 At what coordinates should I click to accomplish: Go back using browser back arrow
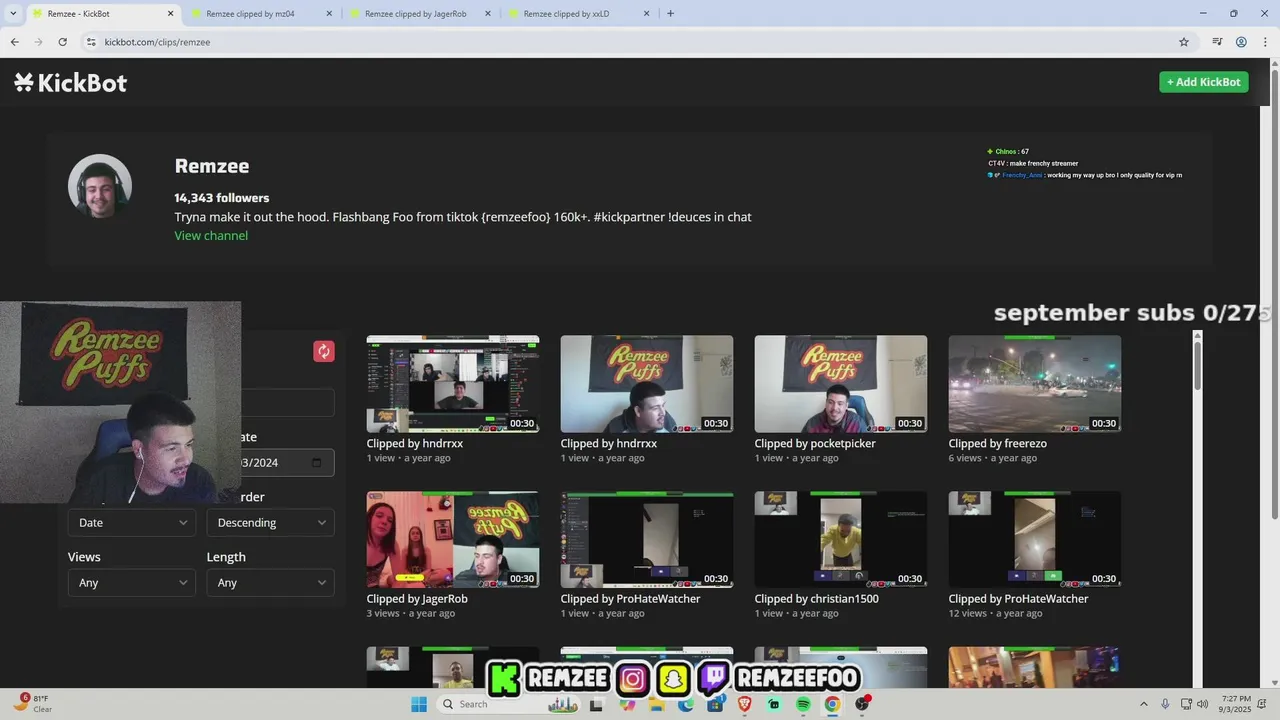[14, 42]
